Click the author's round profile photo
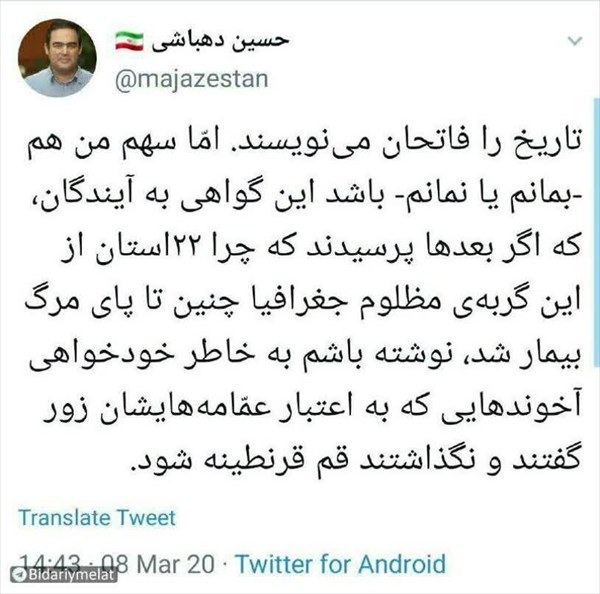Viewport: 600px width, 594px height. (x=57, y=57)
